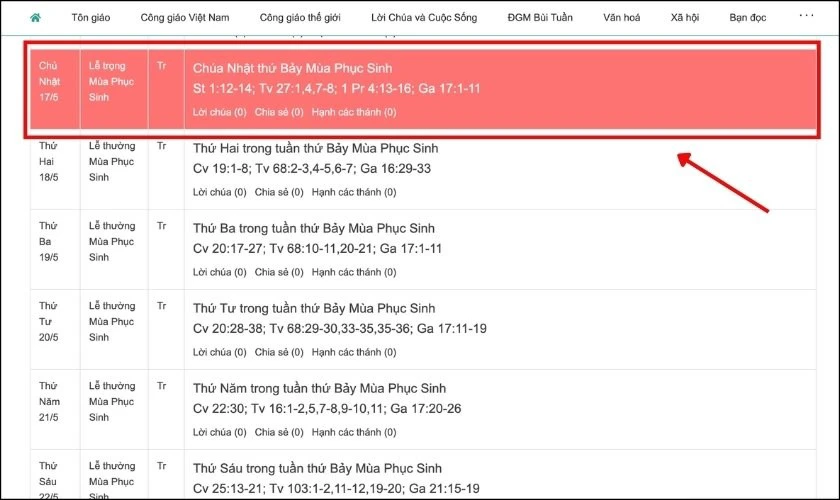This screenshot has width=840, height=500.
Task: Click Hạnh các thánh (0) in Sunday row
Action: click(353, 112)
